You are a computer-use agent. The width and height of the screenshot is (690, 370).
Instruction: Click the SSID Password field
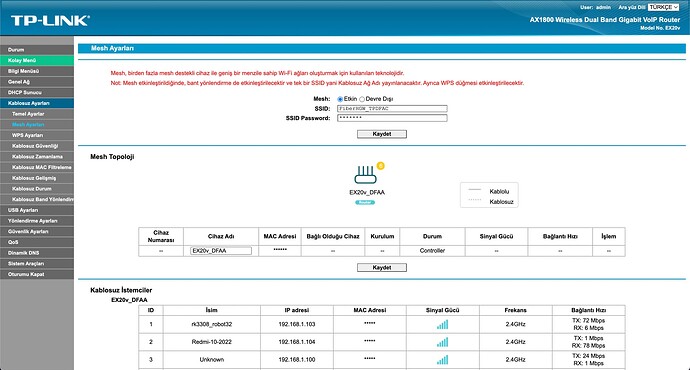click(392, 118)
